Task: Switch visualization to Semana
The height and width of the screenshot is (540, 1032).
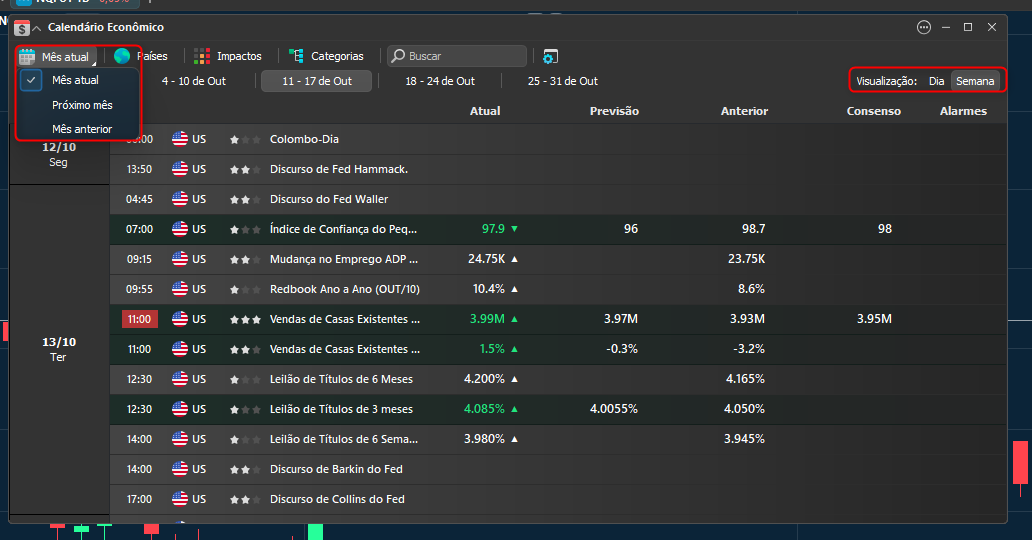Action: pyautogui.click(x=975, y=81)
